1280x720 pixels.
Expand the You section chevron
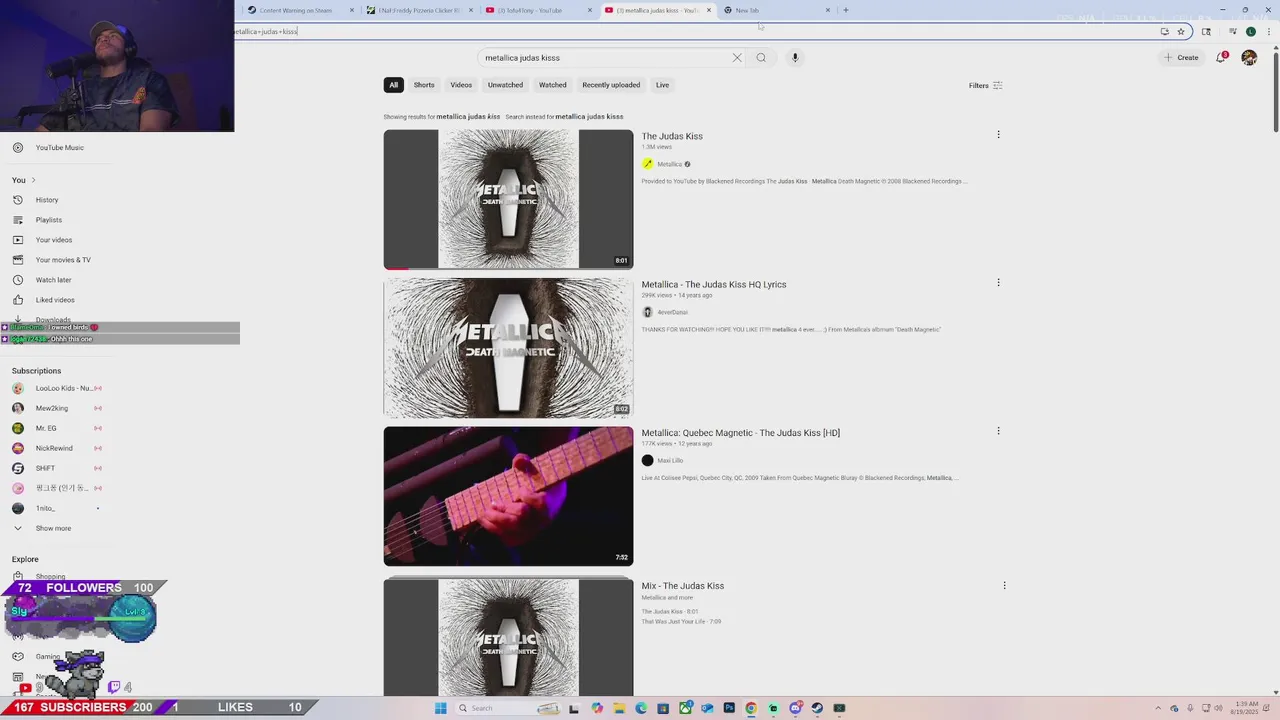coord(33,180)
